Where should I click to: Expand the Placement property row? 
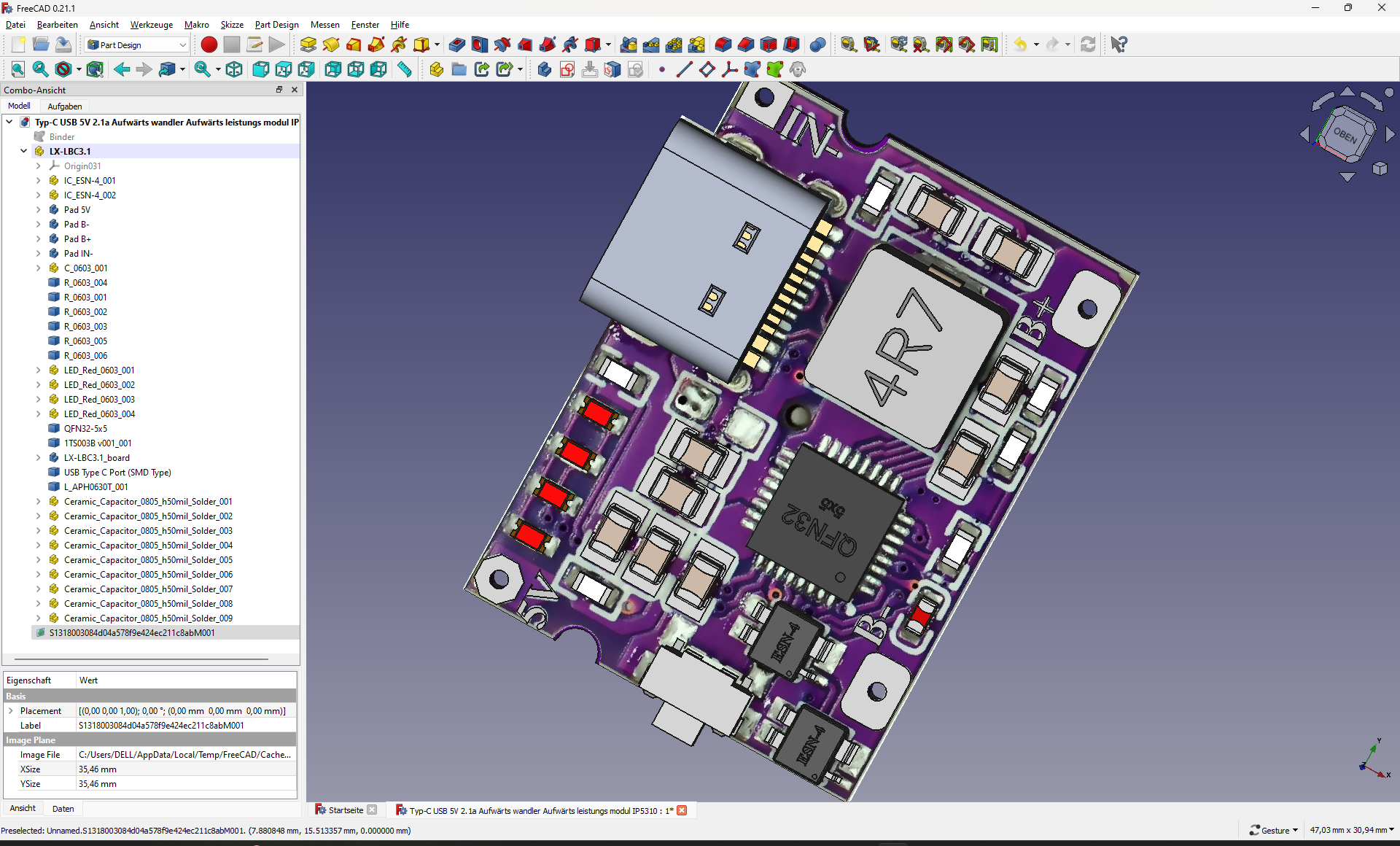click(x=11, y=710)
